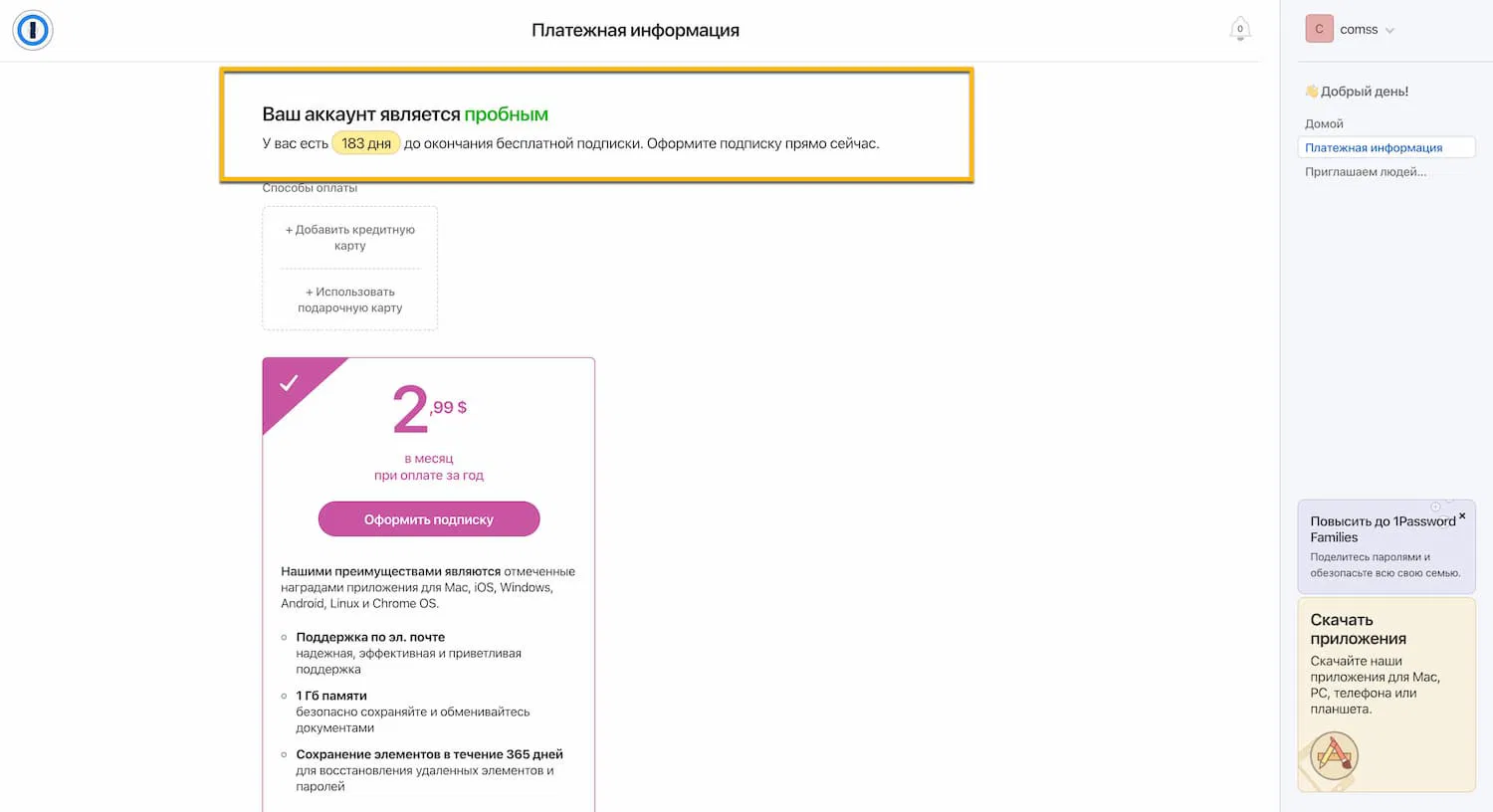Screen dimensions: 1493x812
Task: Click Оформить подписку button
Action: (x=429, y=519)
